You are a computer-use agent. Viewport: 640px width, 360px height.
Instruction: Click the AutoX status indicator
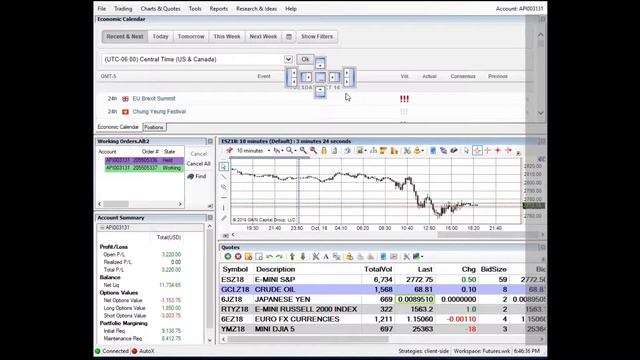click(x=143, y=351)
